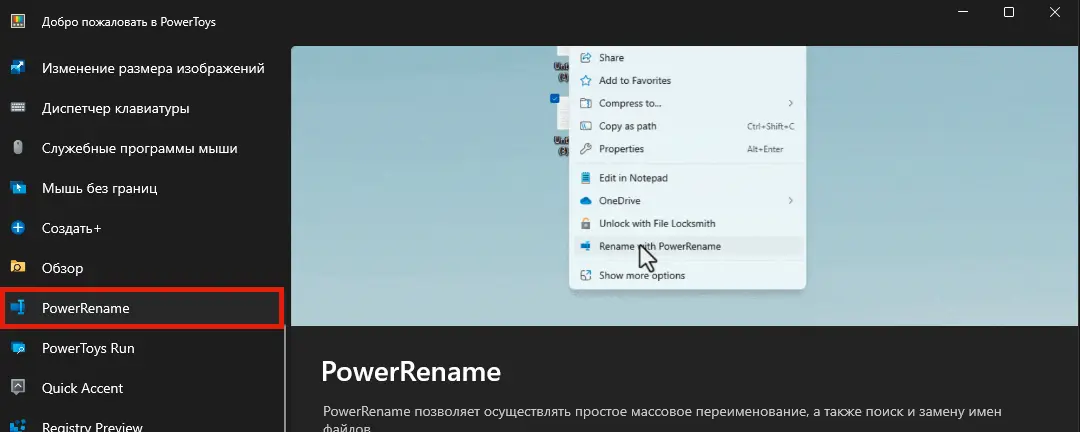Maximize the PowerToys welcome window
Image resolution: width=1080 pixels, height=432 pixels.
pyautogui.click(x=1008, y=12)
